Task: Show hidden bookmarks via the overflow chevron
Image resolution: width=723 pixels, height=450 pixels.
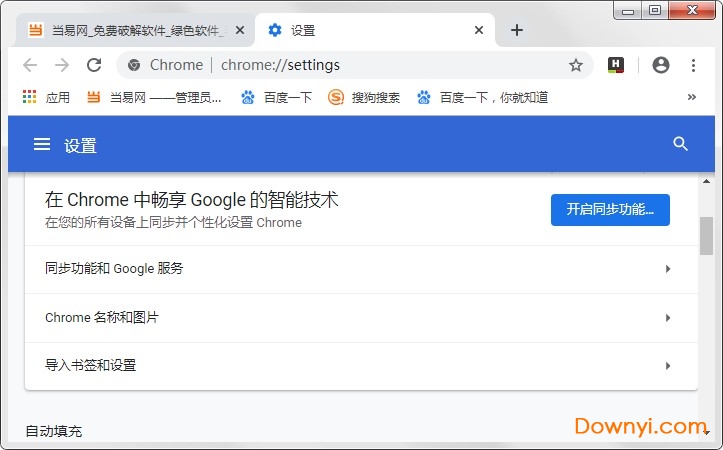Action: click(x=691, y=97)
